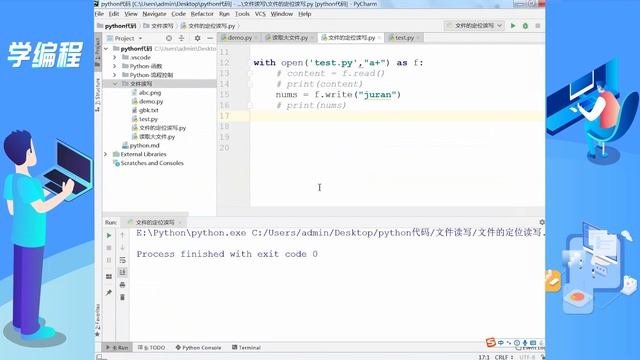Screen dimensions: 640x360
Task: Open the TODO tool window
Action: coord(151,347)
